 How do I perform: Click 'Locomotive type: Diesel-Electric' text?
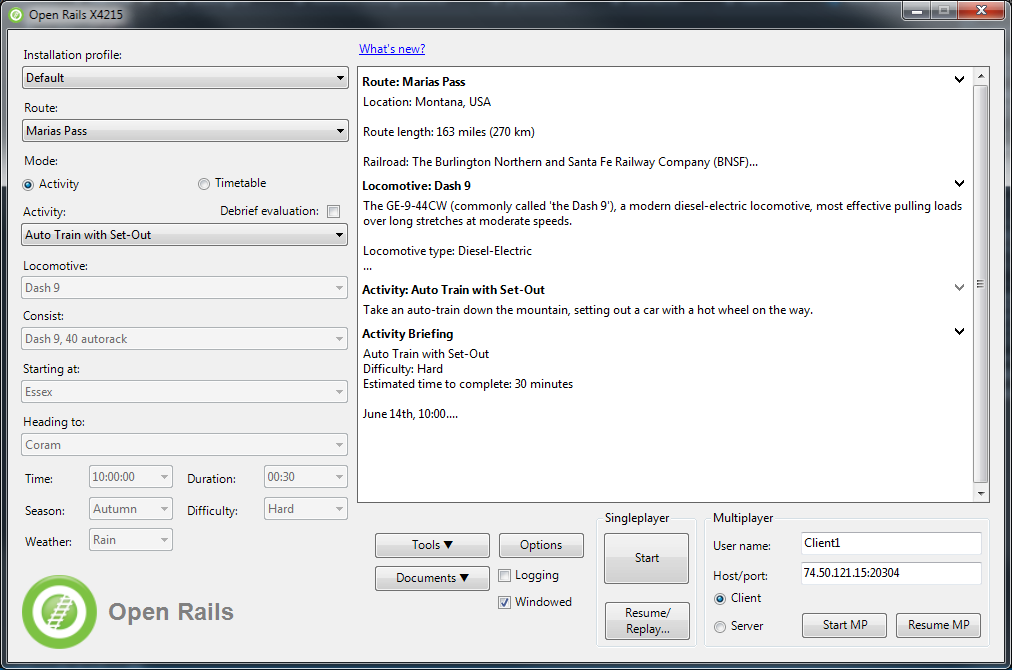click(447, 251)
